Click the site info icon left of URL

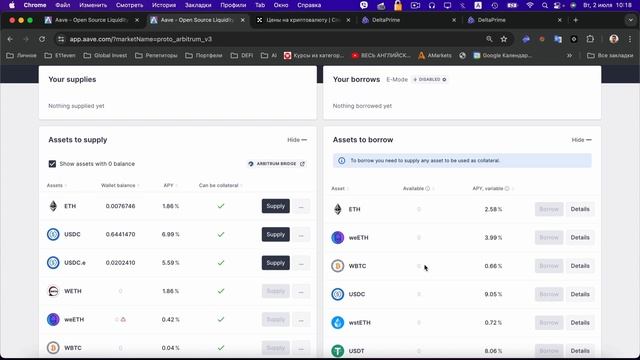61,39
